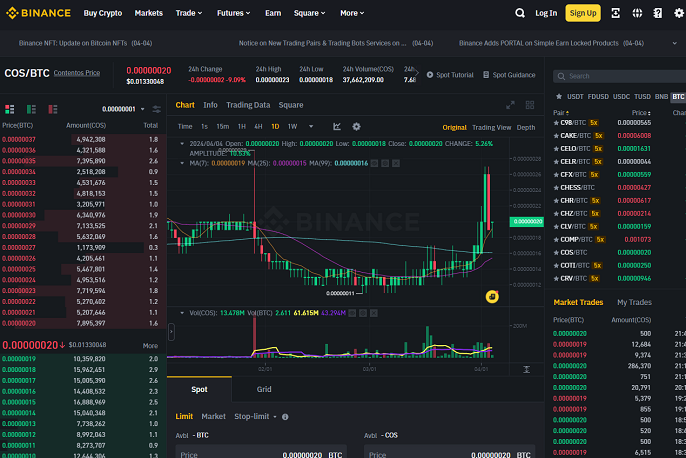The height and width of the screenshot is (458, 686).
Task: Switch to multi-chart grid layout
Action: tap(530, 105)
